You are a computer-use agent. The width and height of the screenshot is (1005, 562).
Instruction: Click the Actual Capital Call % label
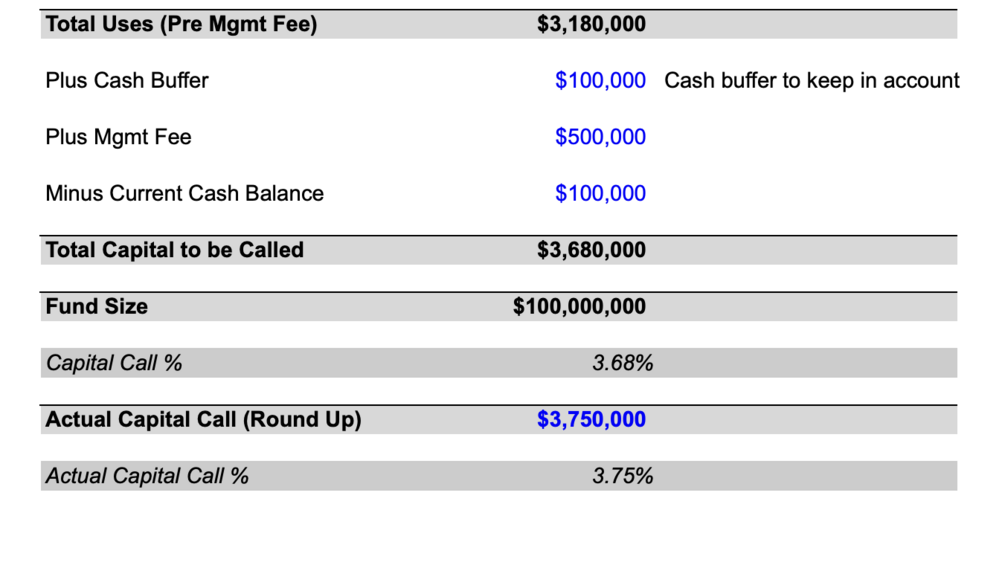coord(147,476)
